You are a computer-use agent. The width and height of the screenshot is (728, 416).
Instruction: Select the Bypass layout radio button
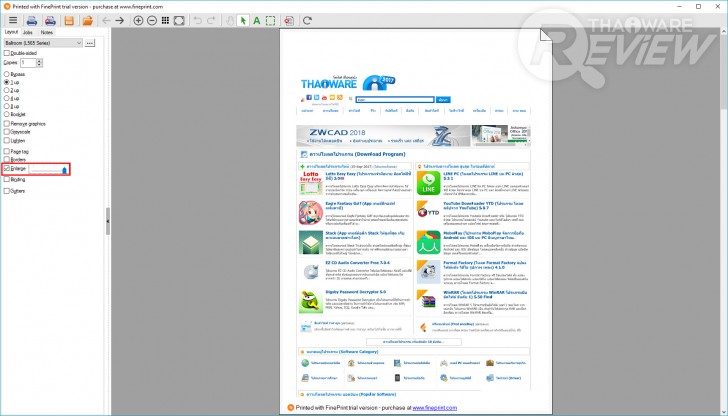click(6, 74)
